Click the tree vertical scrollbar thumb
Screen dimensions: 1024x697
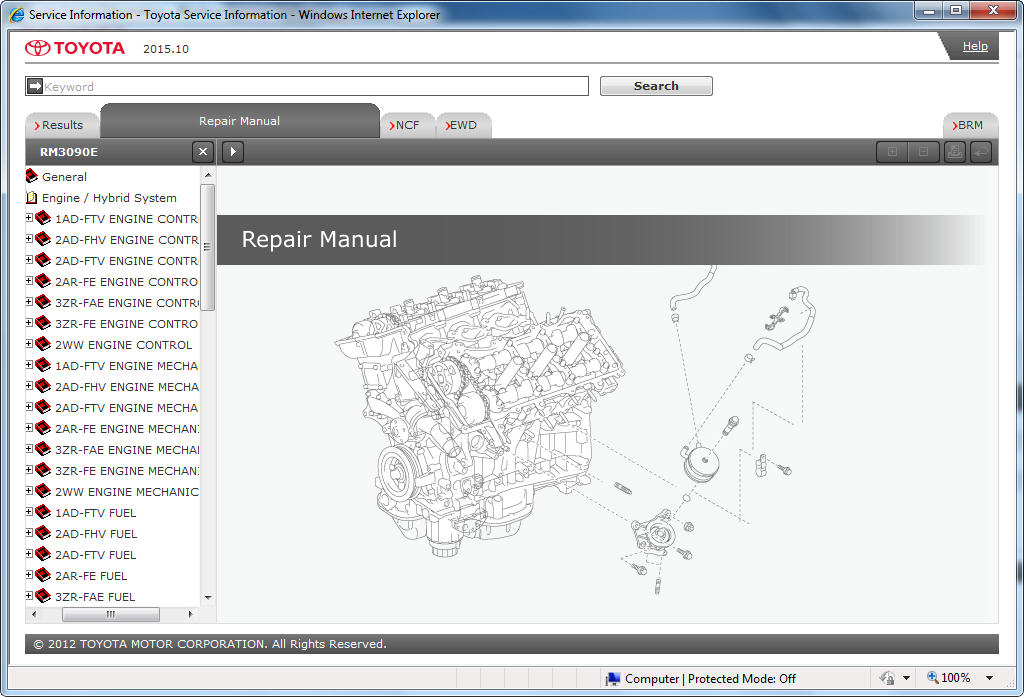click(208, 247)
